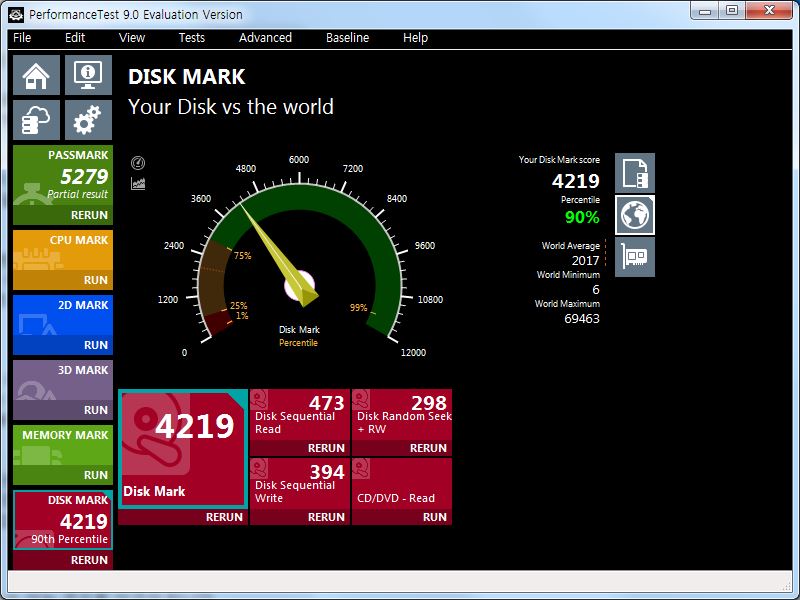
Task: Click the Disk Sequential Write tile disk icon
Action: coord(259,469)
